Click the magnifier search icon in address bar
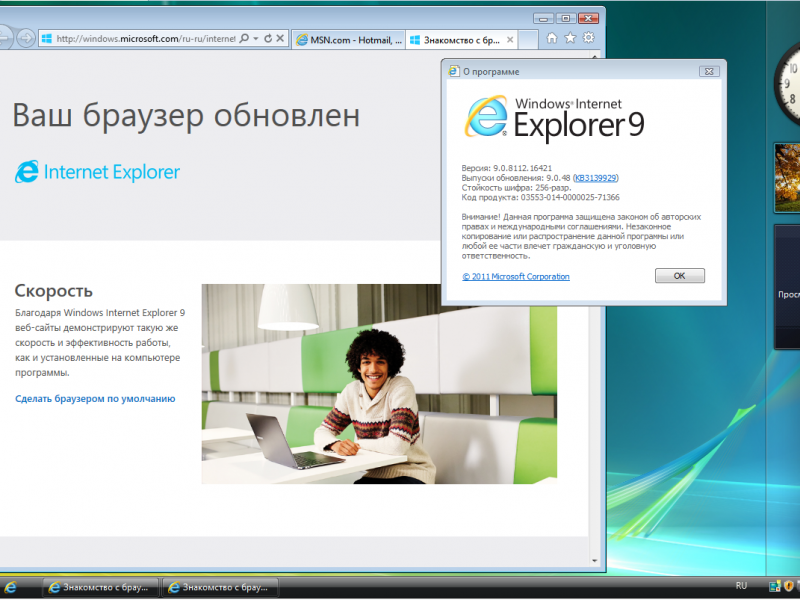The height and width of the screenshot is (600, 800). [x=244, y=38]
